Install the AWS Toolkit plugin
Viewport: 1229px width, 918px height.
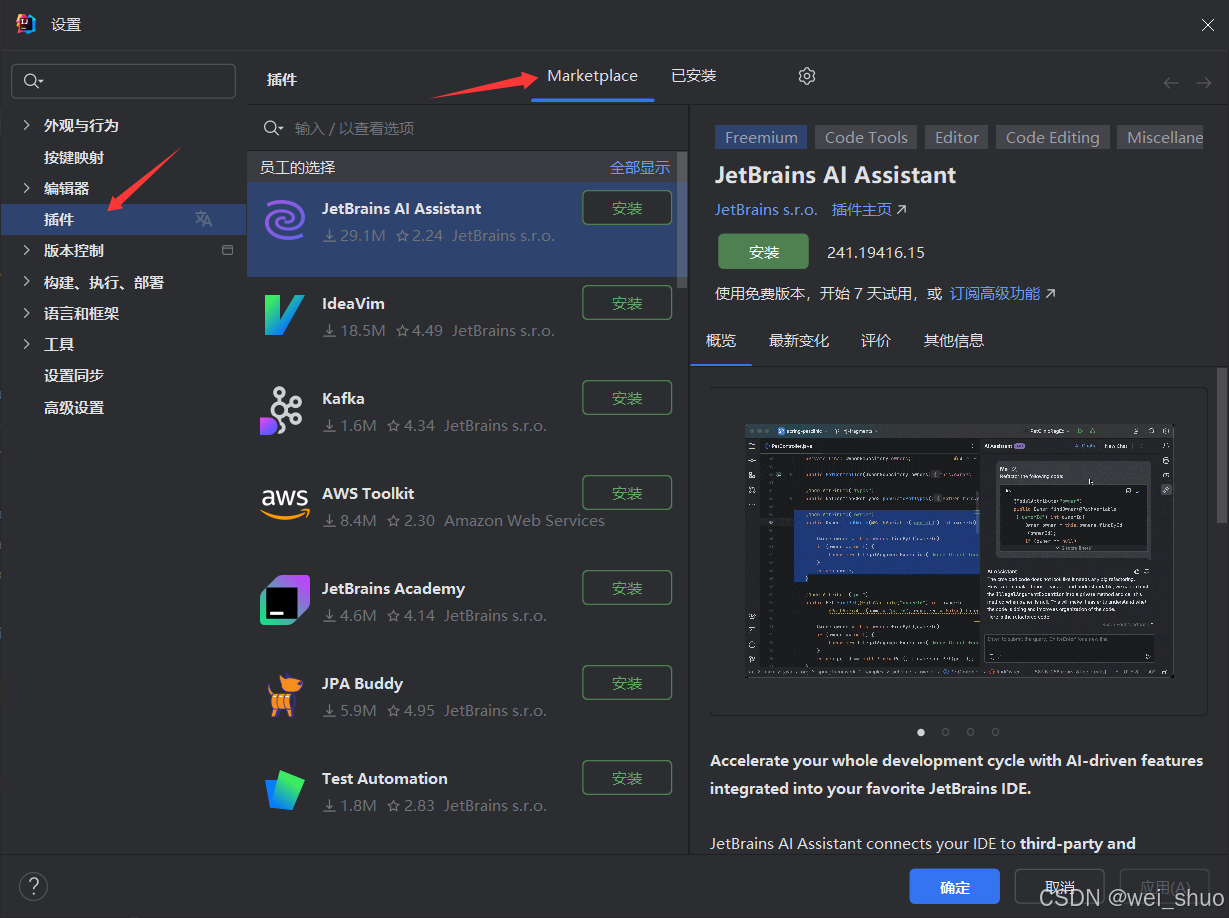point(627,493)
